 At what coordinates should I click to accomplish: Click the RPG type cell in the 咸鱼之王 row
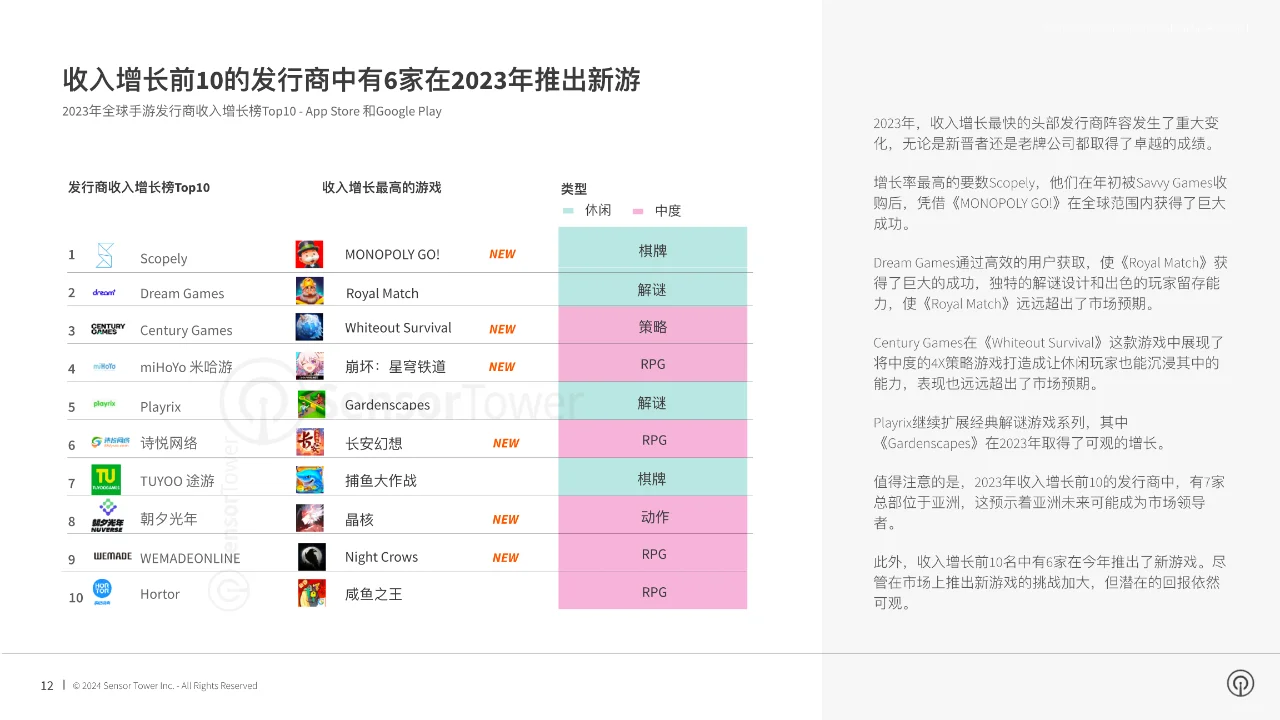tap(652, 591)
